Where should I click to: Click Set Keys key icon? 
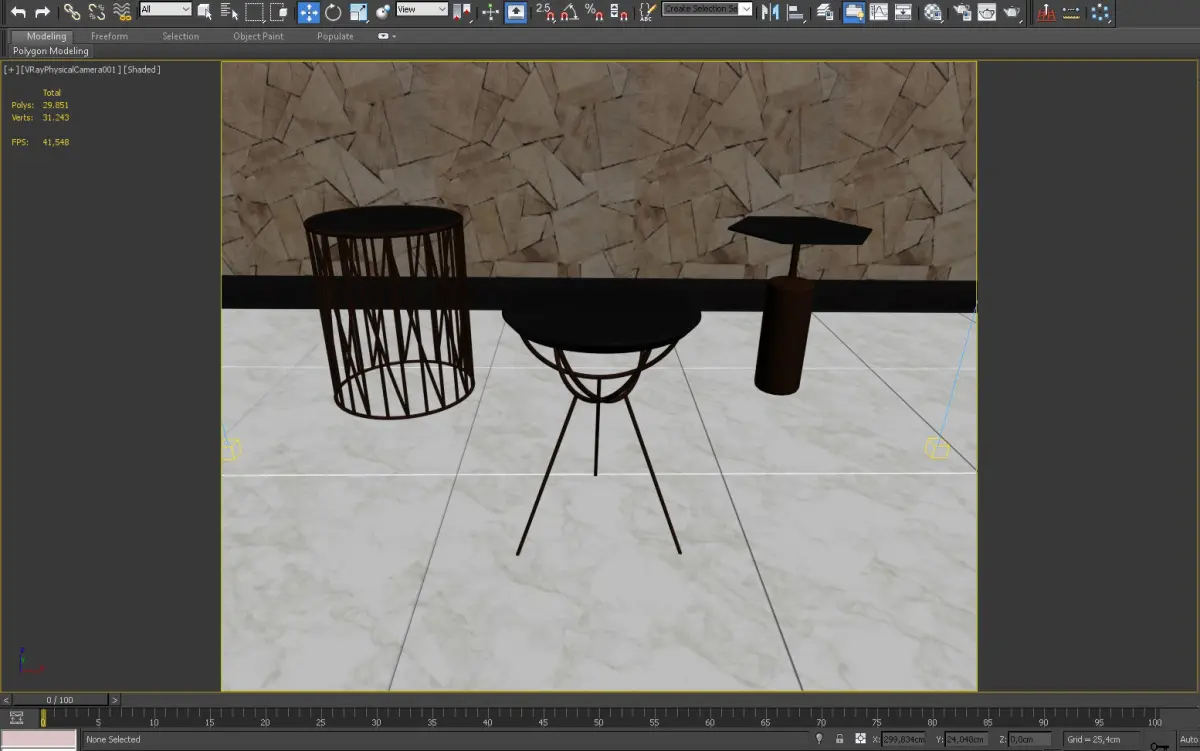(x=1159, y=744)
